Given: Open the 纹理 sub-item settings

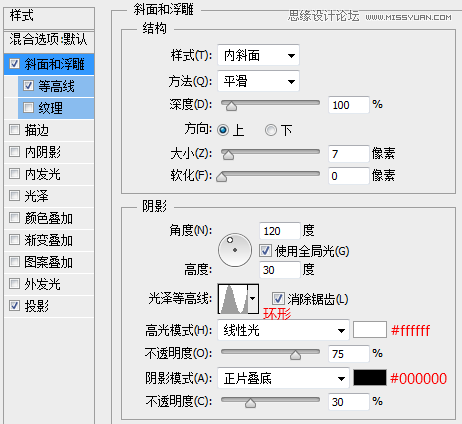Looking at the screenshot, I should point(56,108).
